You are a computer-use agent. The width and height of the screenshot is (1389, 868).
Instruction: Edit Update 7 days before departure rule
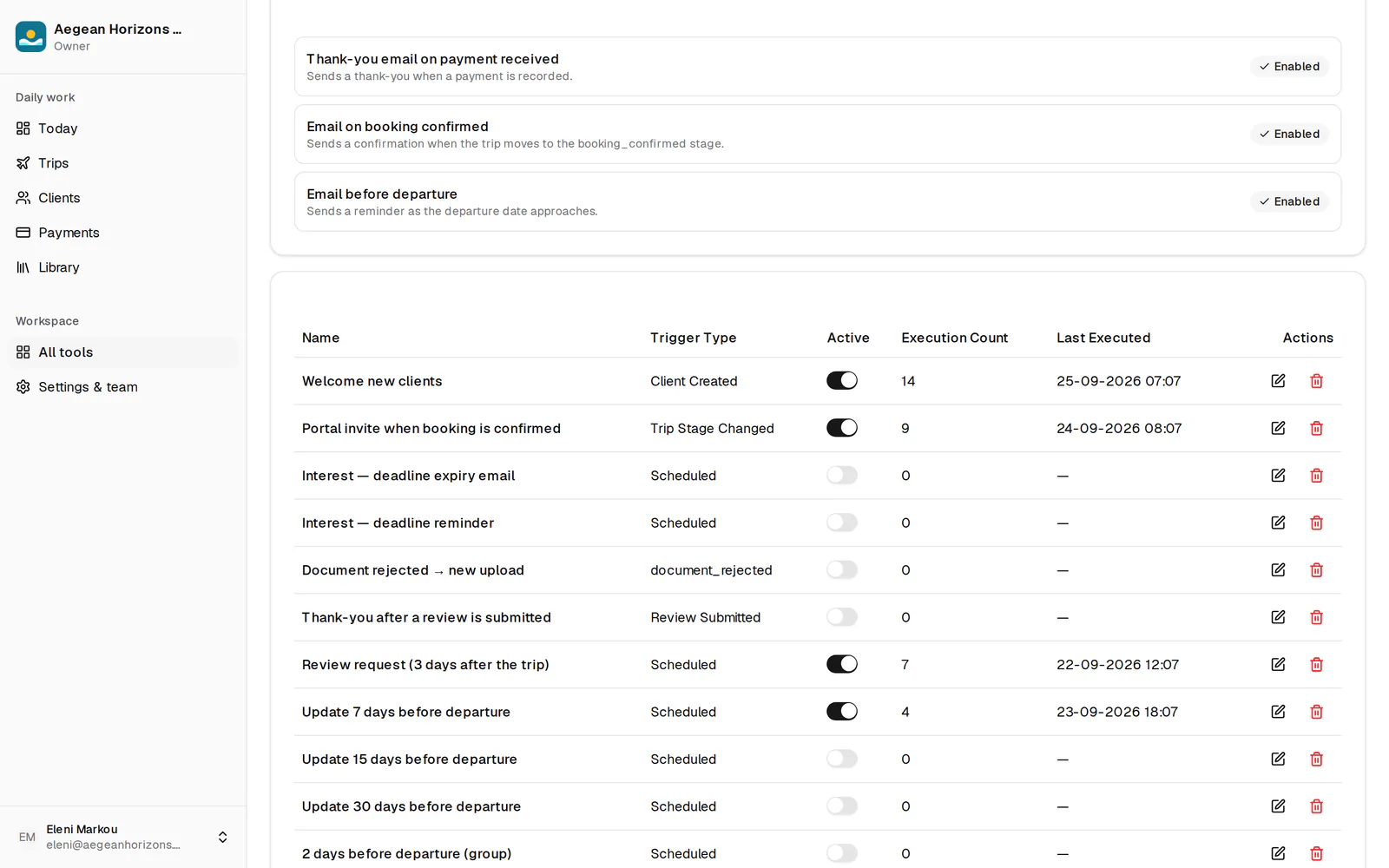1278,712
